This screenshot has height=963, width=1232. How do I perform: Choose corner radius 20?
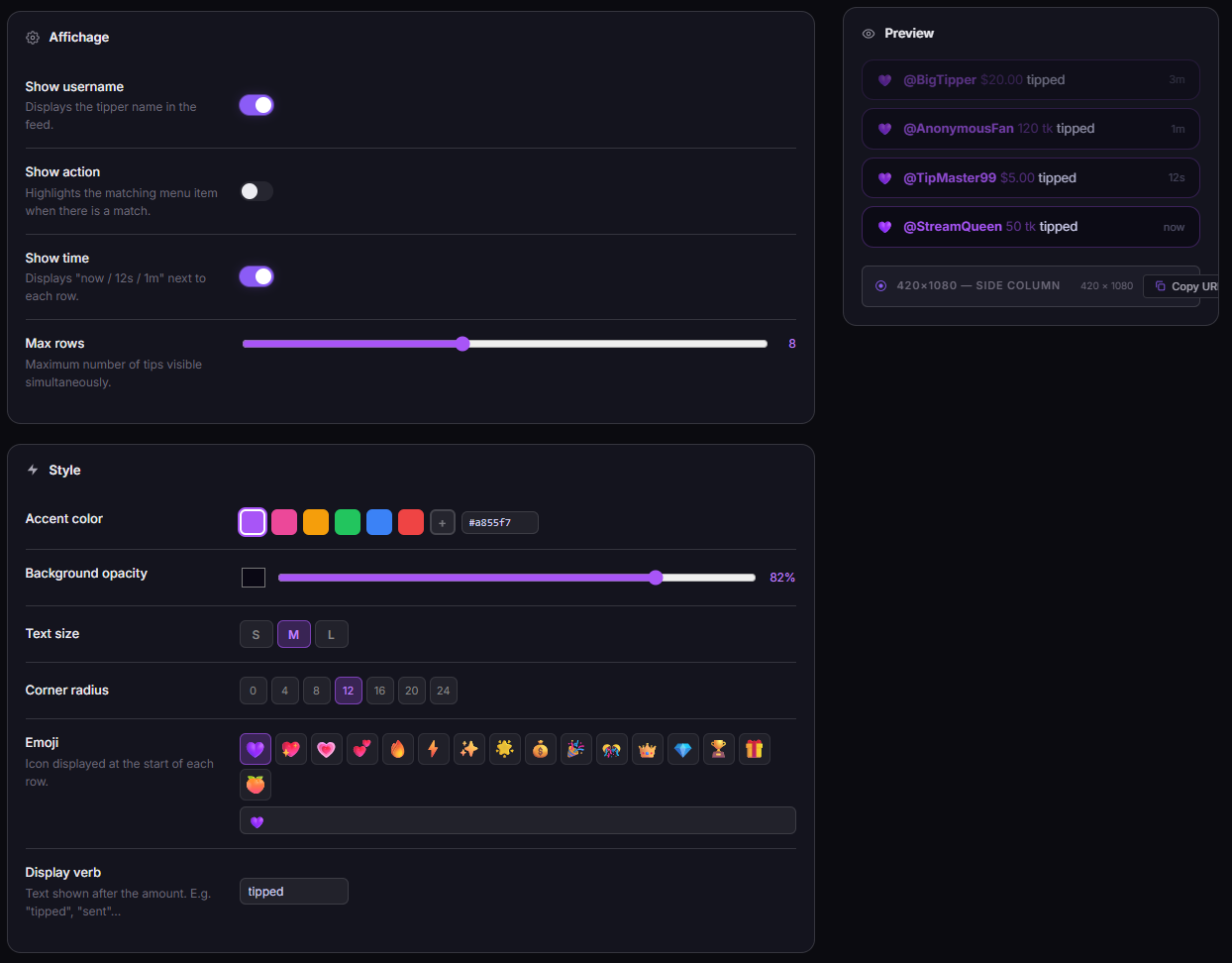(412, 691)
